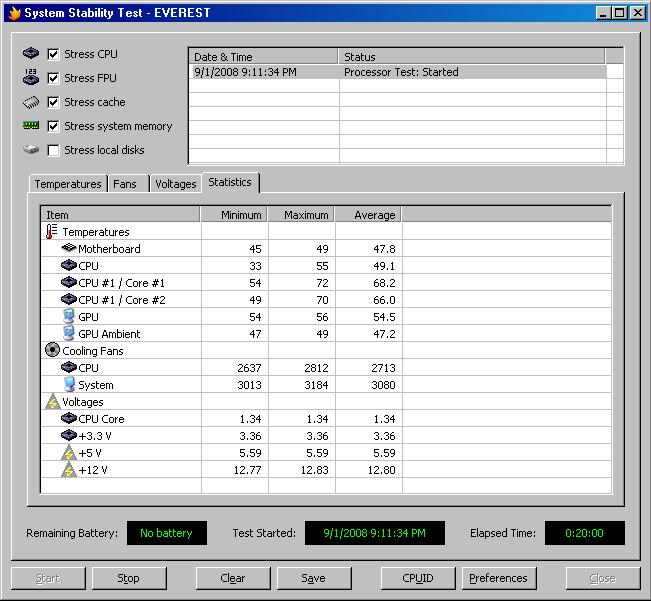Click the 123 chip icon beside Stress FPU
The height and width of the screenshot is (602, 651).
(31, 77)
